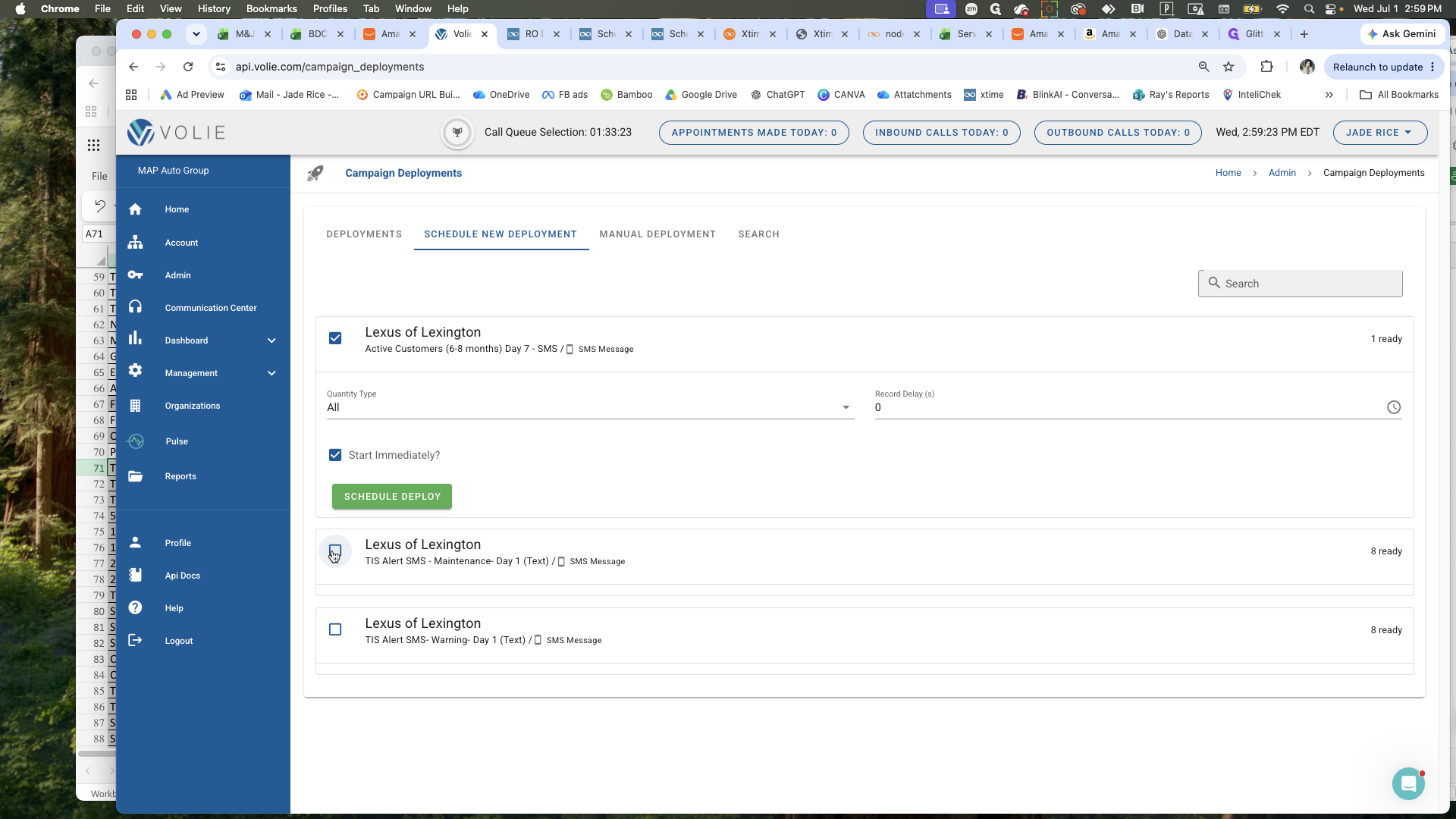Click the call queue trophy icon

coord(457,133)
